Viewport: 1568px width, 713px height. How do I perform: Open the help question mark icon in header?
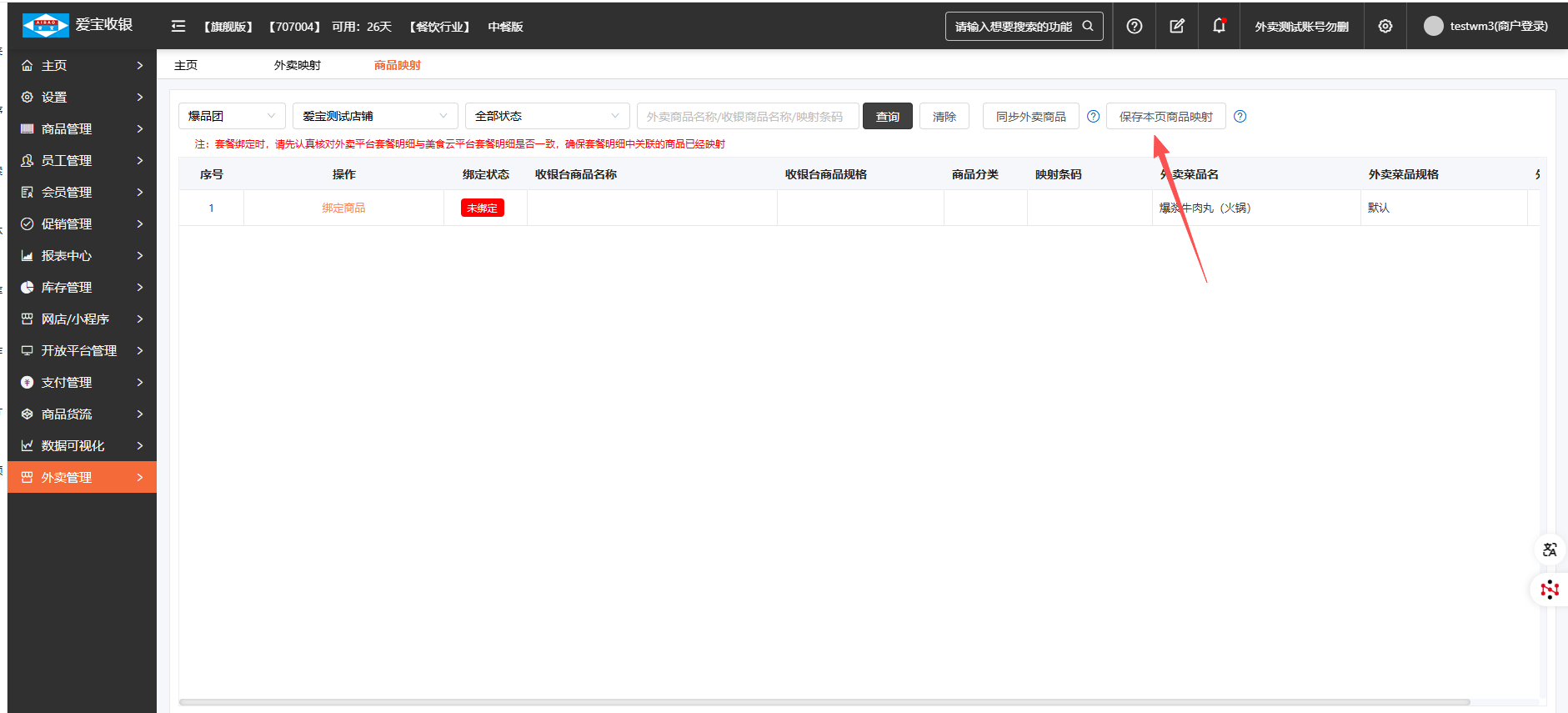[1134, 26]
